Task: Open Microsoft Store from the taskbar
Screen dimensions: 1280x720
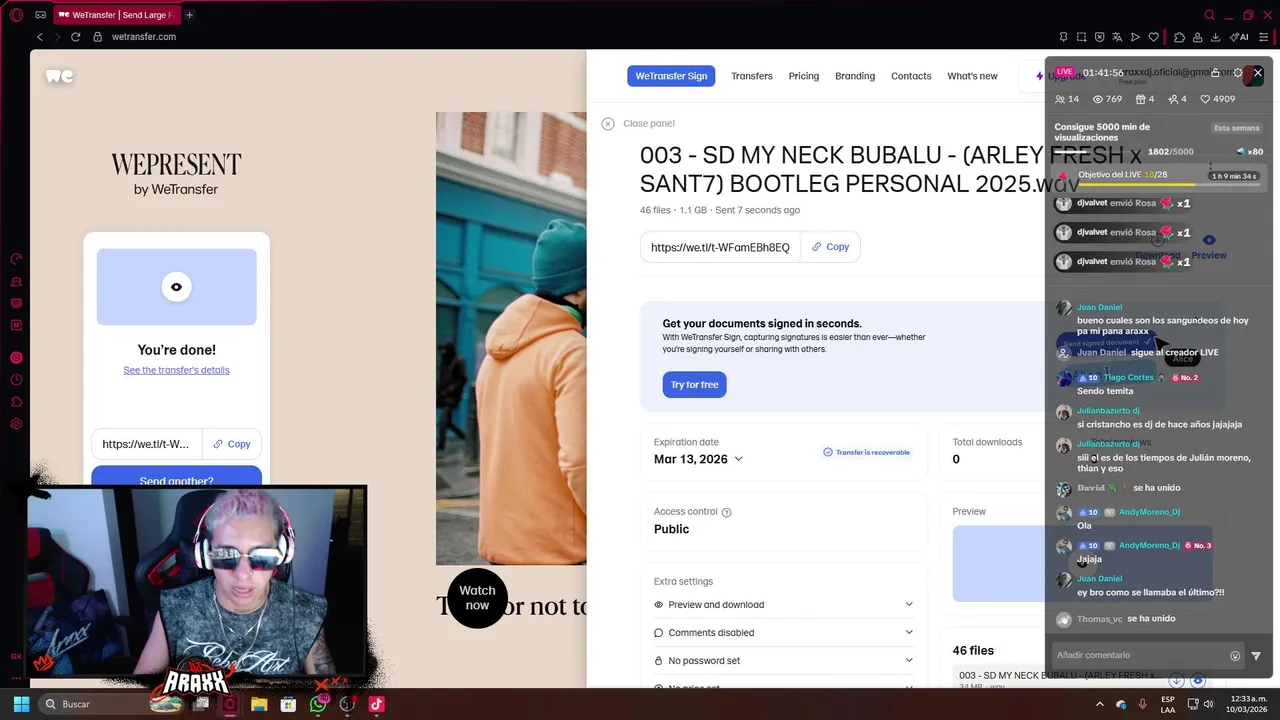Action: [x=288, y=704]
